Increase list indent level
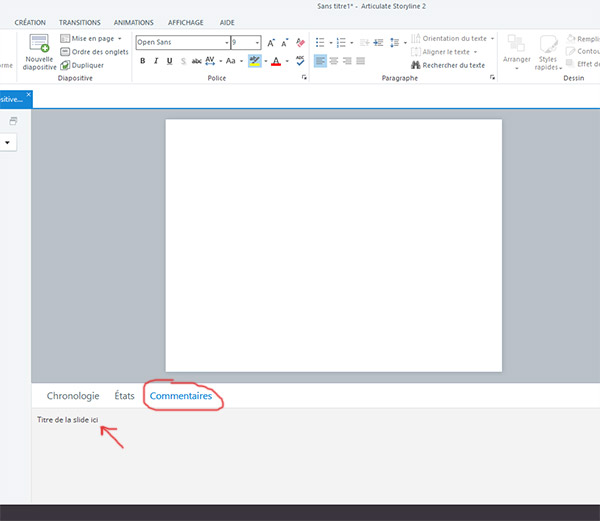The height and width of the screenshot is (521, 600). 378,42
